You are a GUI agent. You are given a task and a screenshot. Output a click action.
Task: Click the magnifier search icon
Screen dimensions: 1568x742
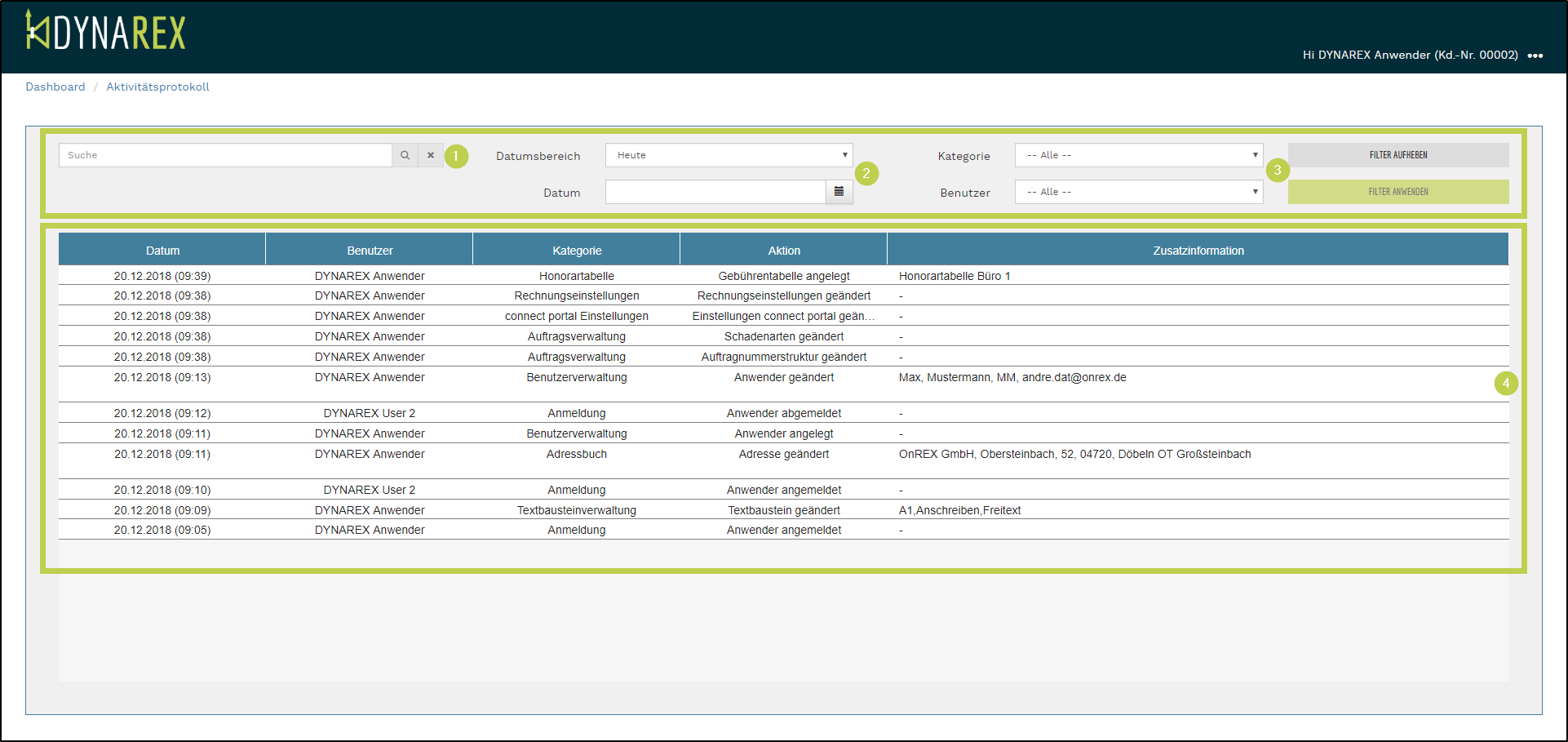tap(405, 155)
